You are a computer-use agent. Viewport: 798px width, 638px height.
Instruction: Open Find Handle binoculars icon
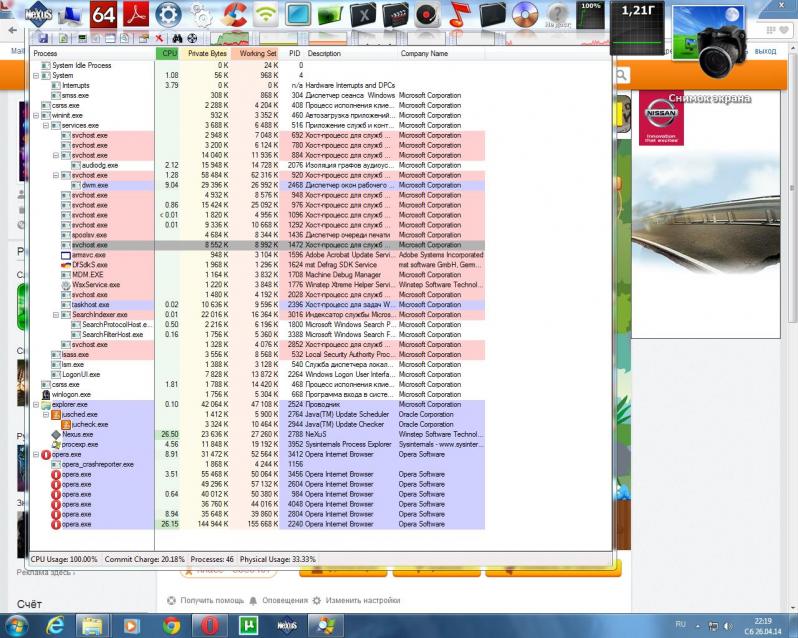[x=177, y=39]
